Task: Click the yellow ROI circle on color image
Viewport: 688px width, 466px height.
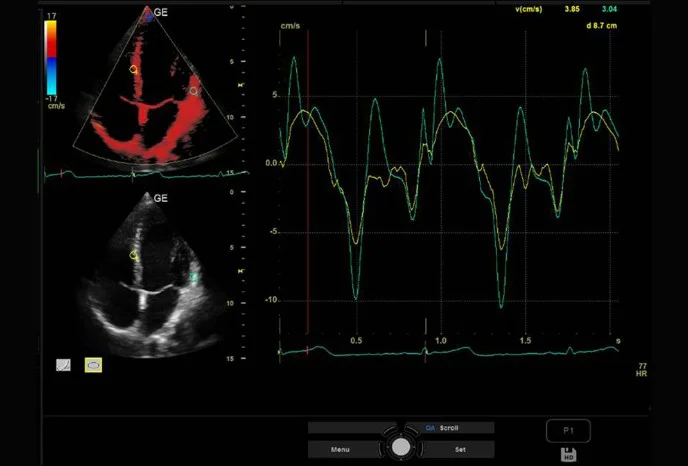Action: coord(134,70)
